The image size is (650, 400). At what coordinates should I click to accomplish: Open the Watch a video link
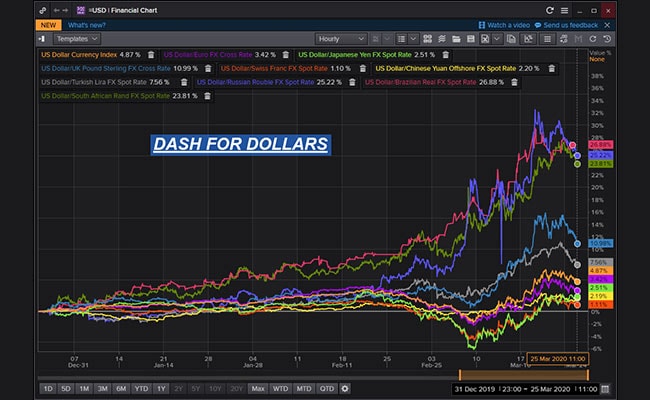click(x=504, y=25)
